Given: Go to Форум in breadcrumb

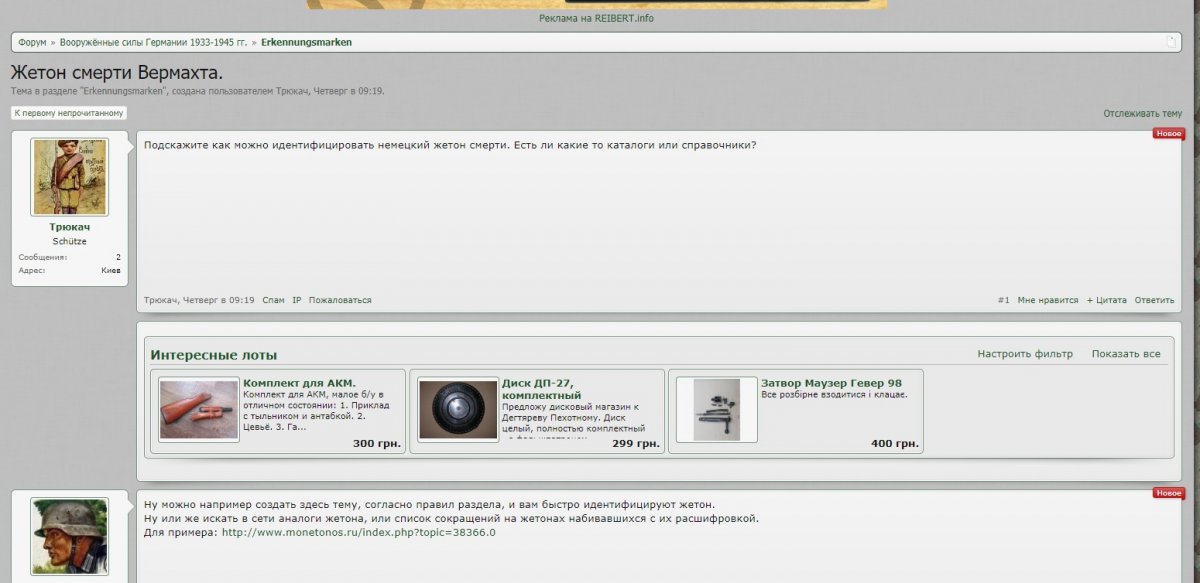Looking at the screenshot, I should pos(32,43).
